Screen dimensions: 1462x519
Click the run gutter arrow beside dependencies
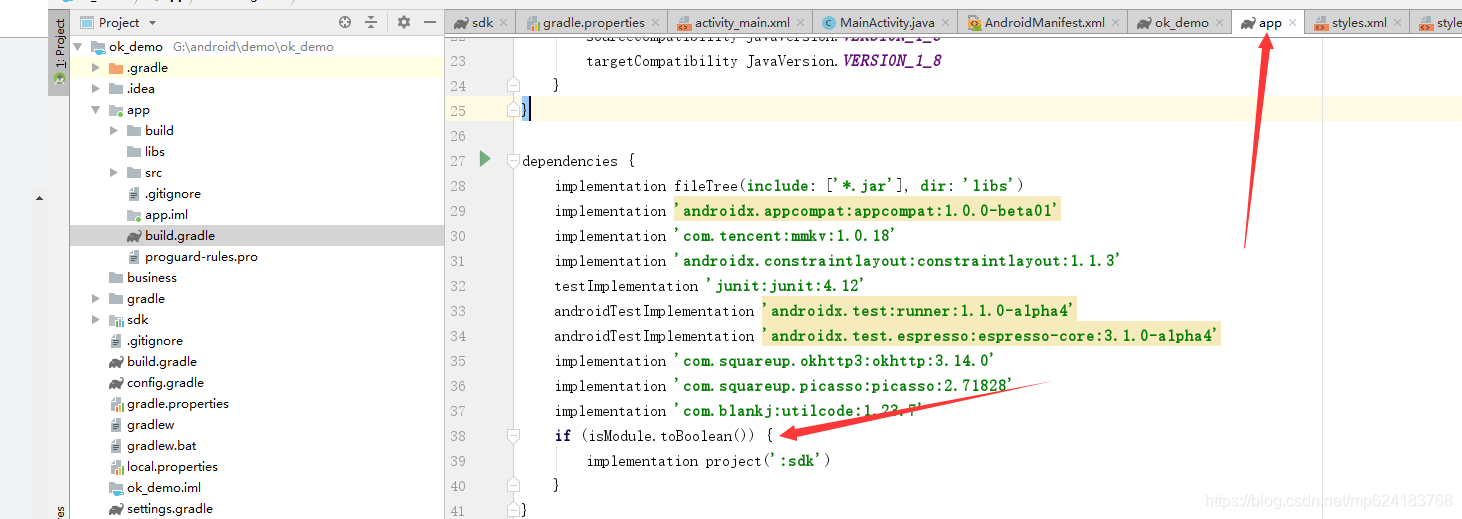[x=485, y=159]
